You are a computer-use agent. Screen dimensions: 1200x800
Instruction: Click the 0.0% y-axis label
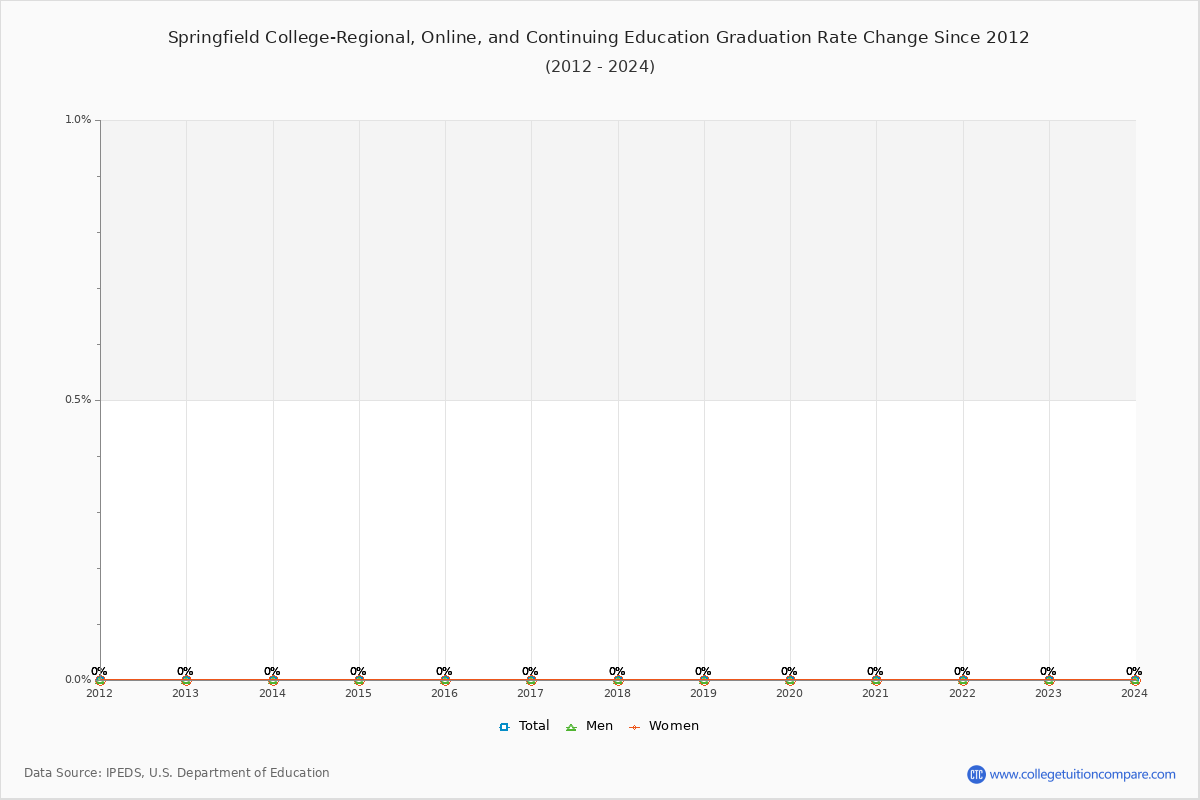pos(78,680)
